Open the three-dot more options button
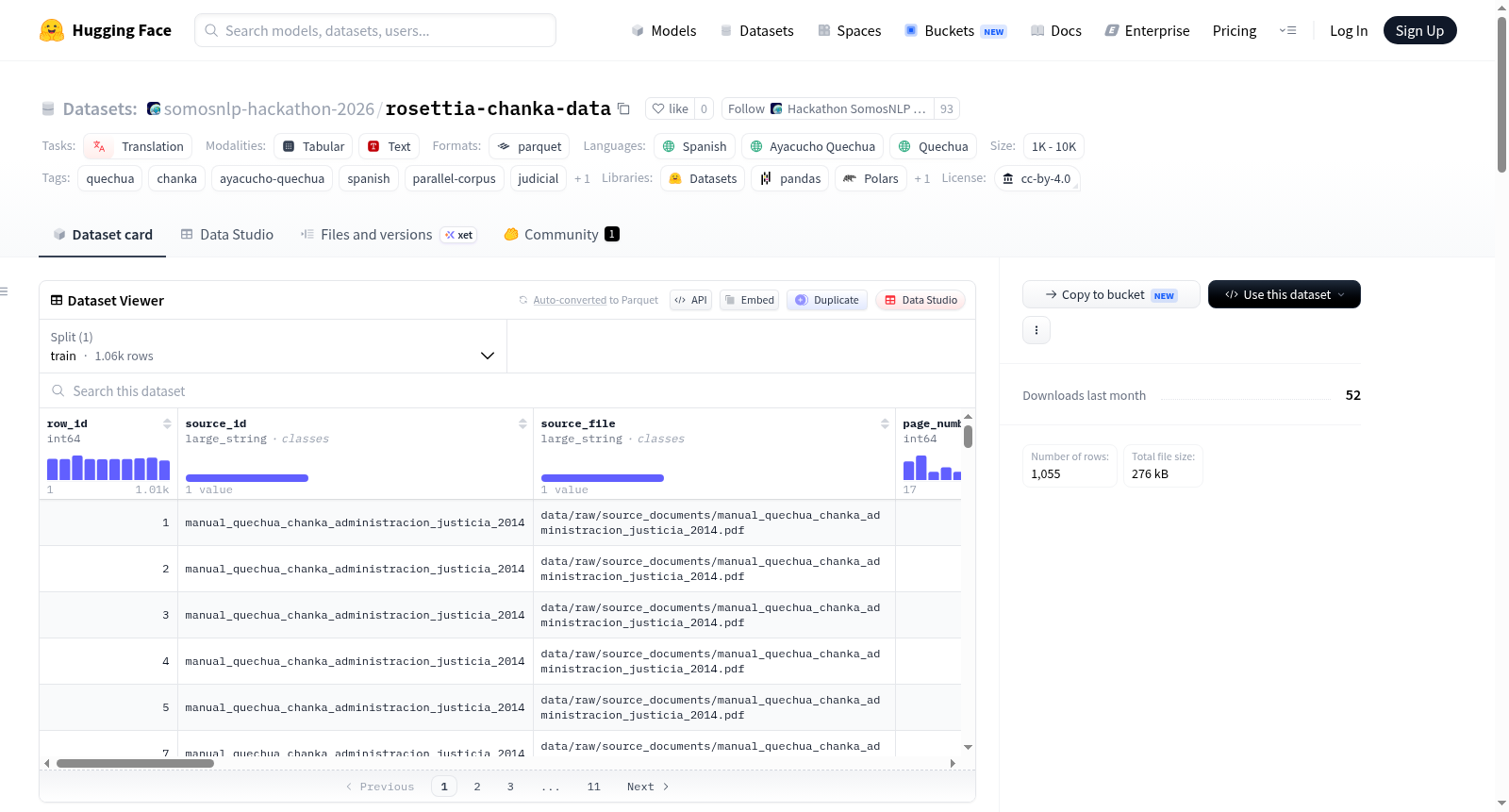The image size is (1509, 812). tap(1036, 330)
